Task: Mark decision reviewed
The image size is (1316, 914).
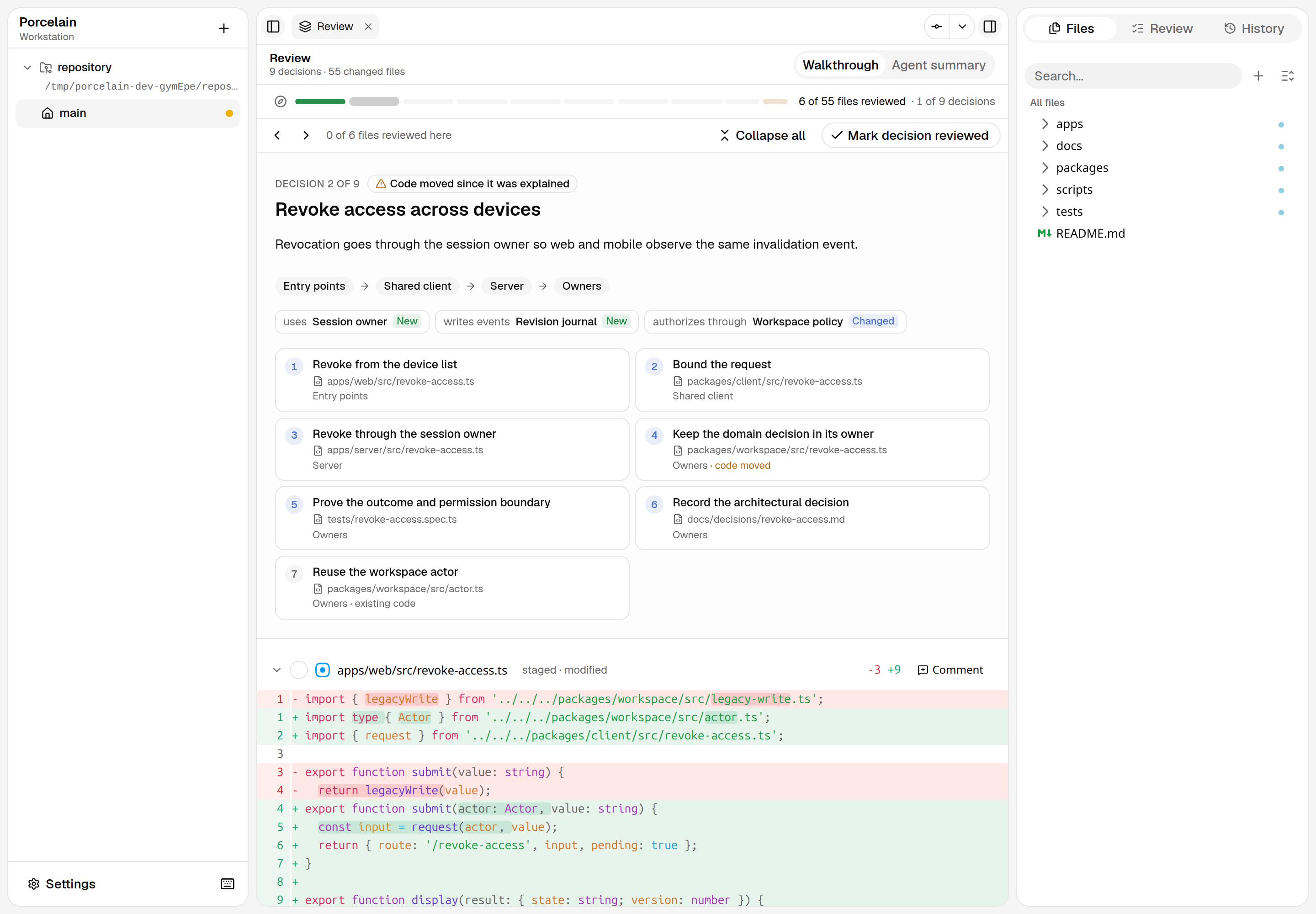Action: [911, 135]
